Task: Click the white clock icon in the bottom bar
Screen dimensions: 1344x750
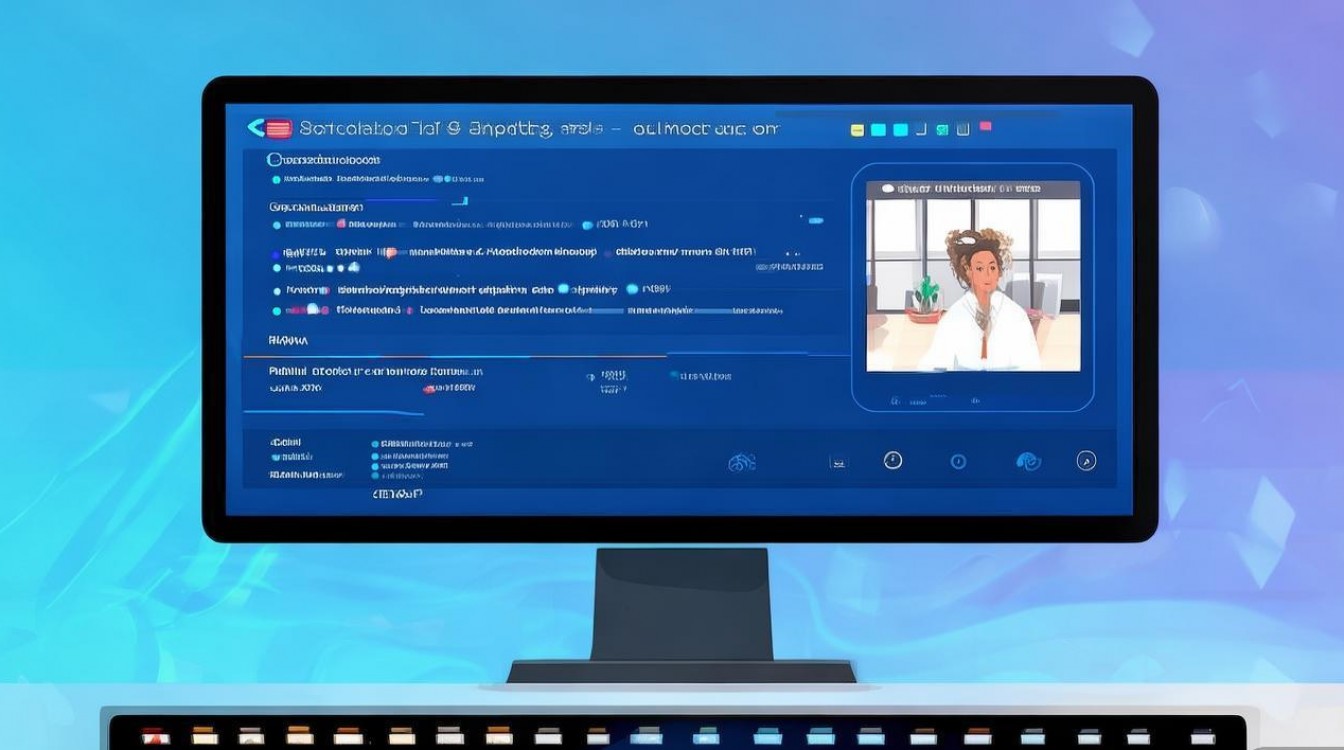Action: 893,460
